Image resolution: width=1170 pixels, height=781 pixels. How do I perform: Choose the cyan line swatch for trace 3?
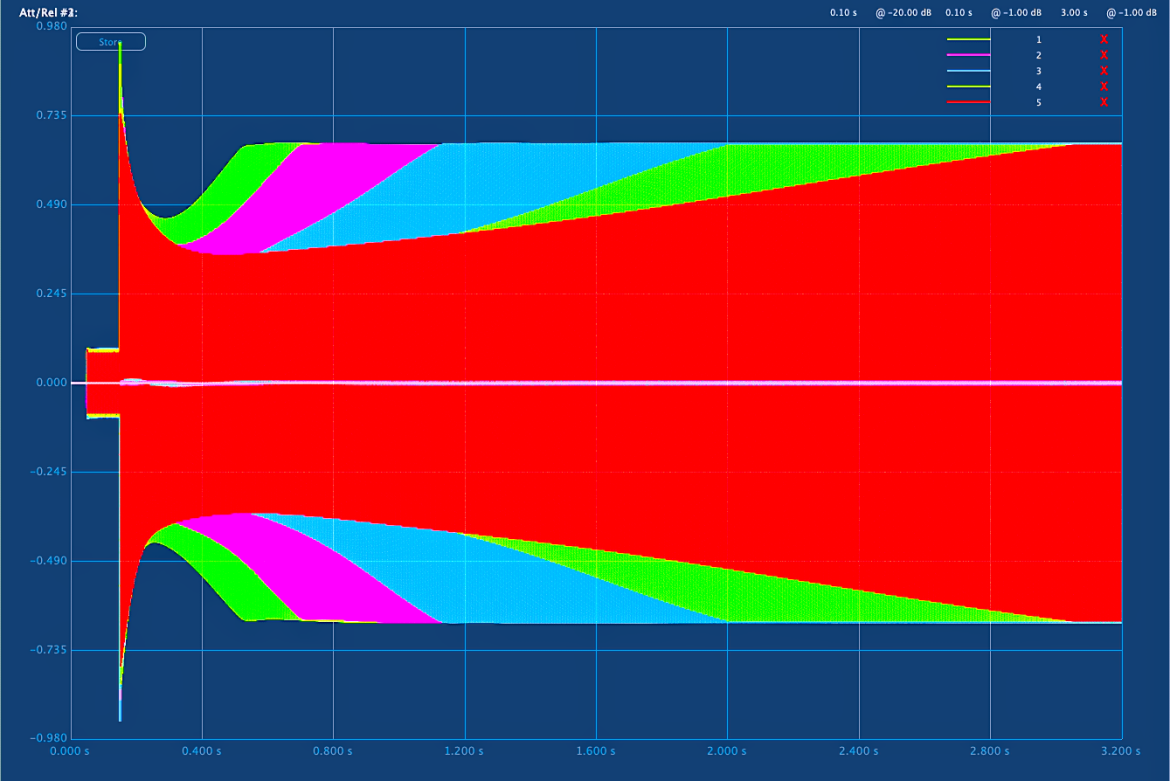(x=969, y=71)
